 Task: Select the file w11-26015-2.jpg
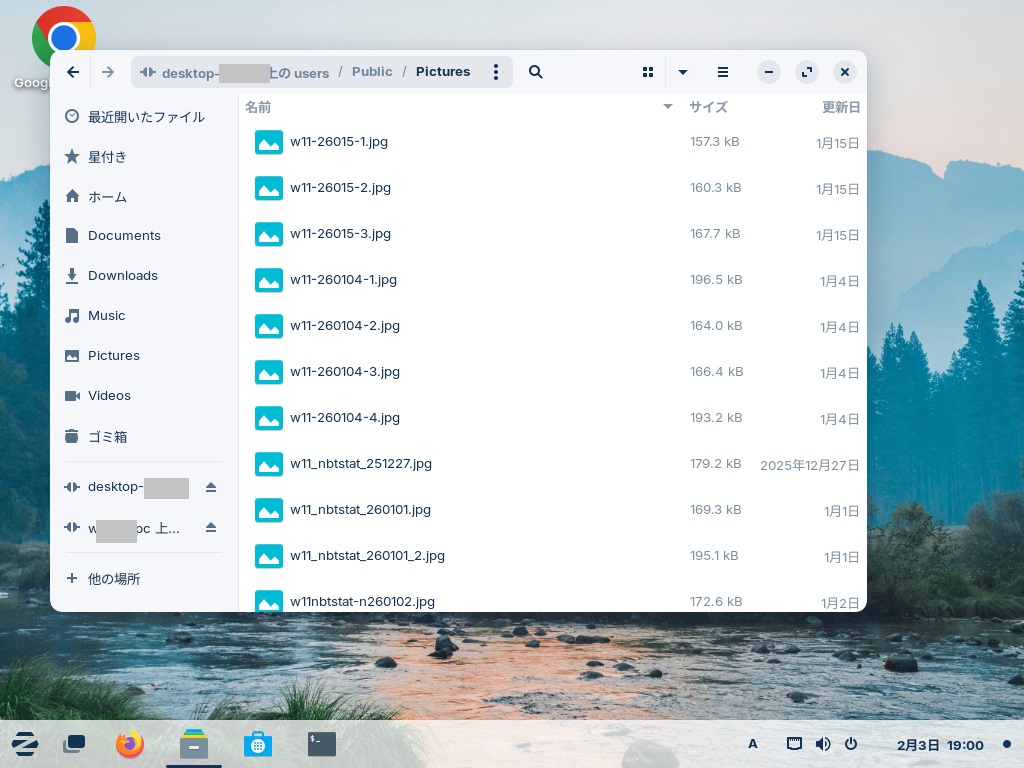coord(340,188)
